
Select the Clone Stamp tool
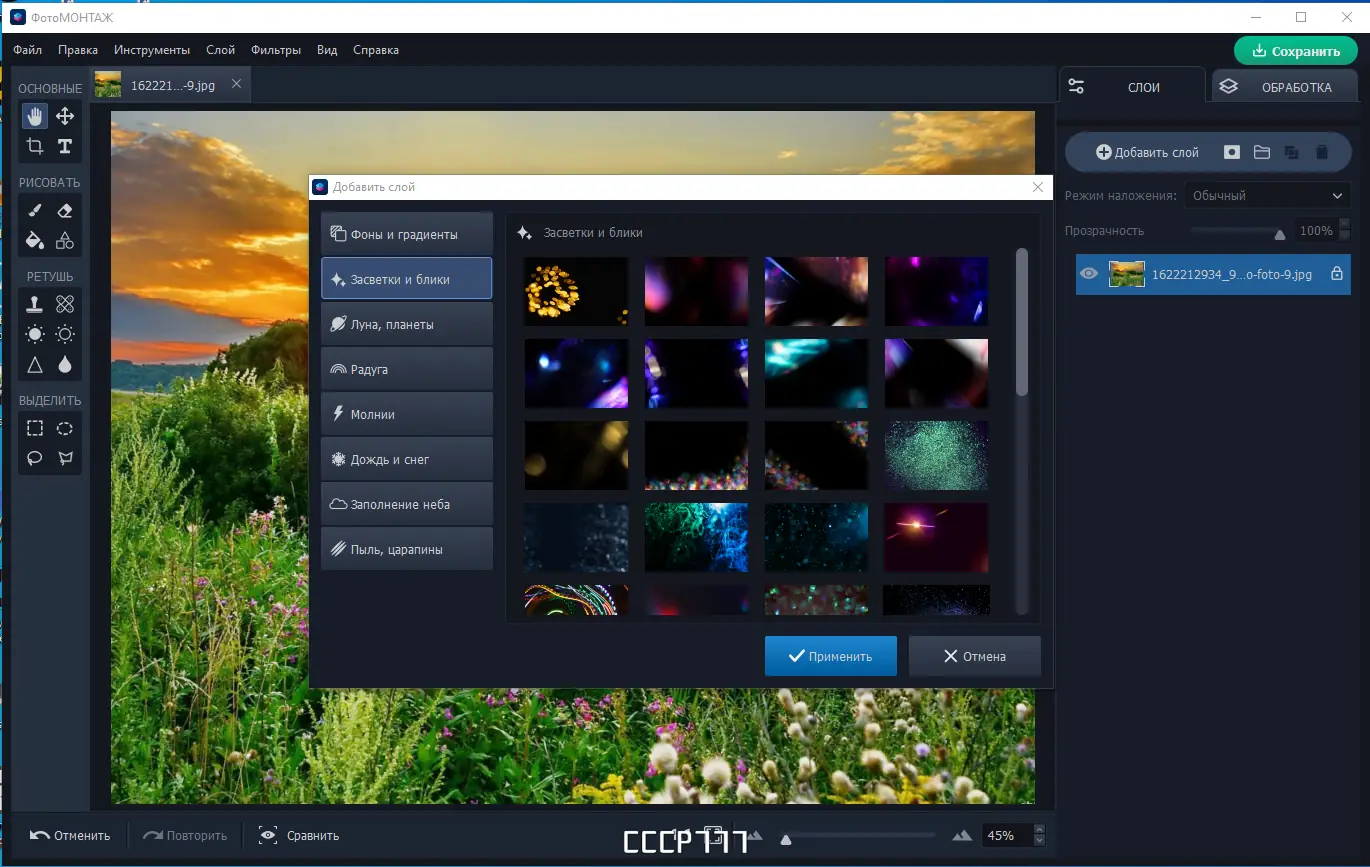[35, 304]
